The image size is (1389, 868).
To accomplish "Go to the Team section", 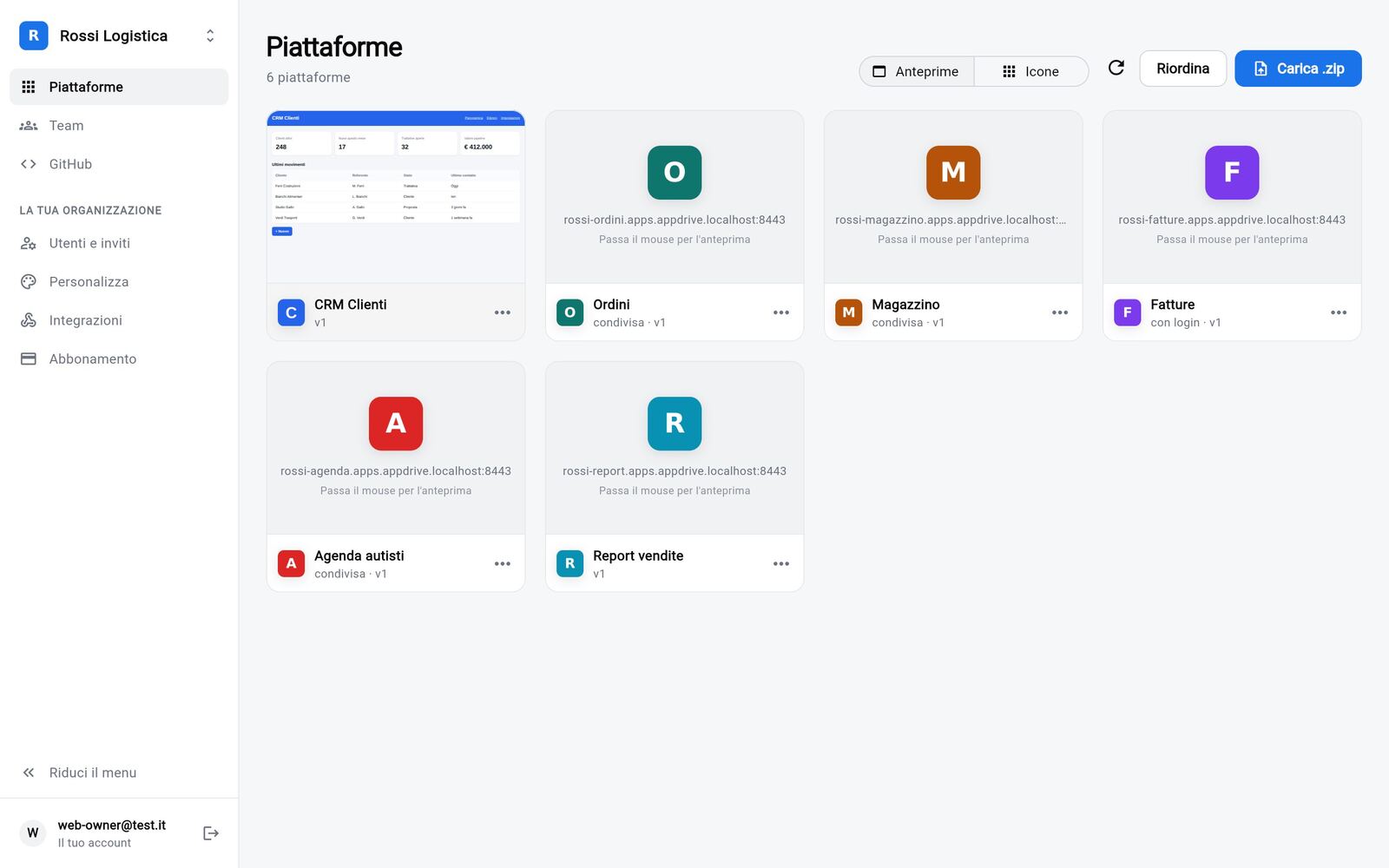I will (119, 125).
